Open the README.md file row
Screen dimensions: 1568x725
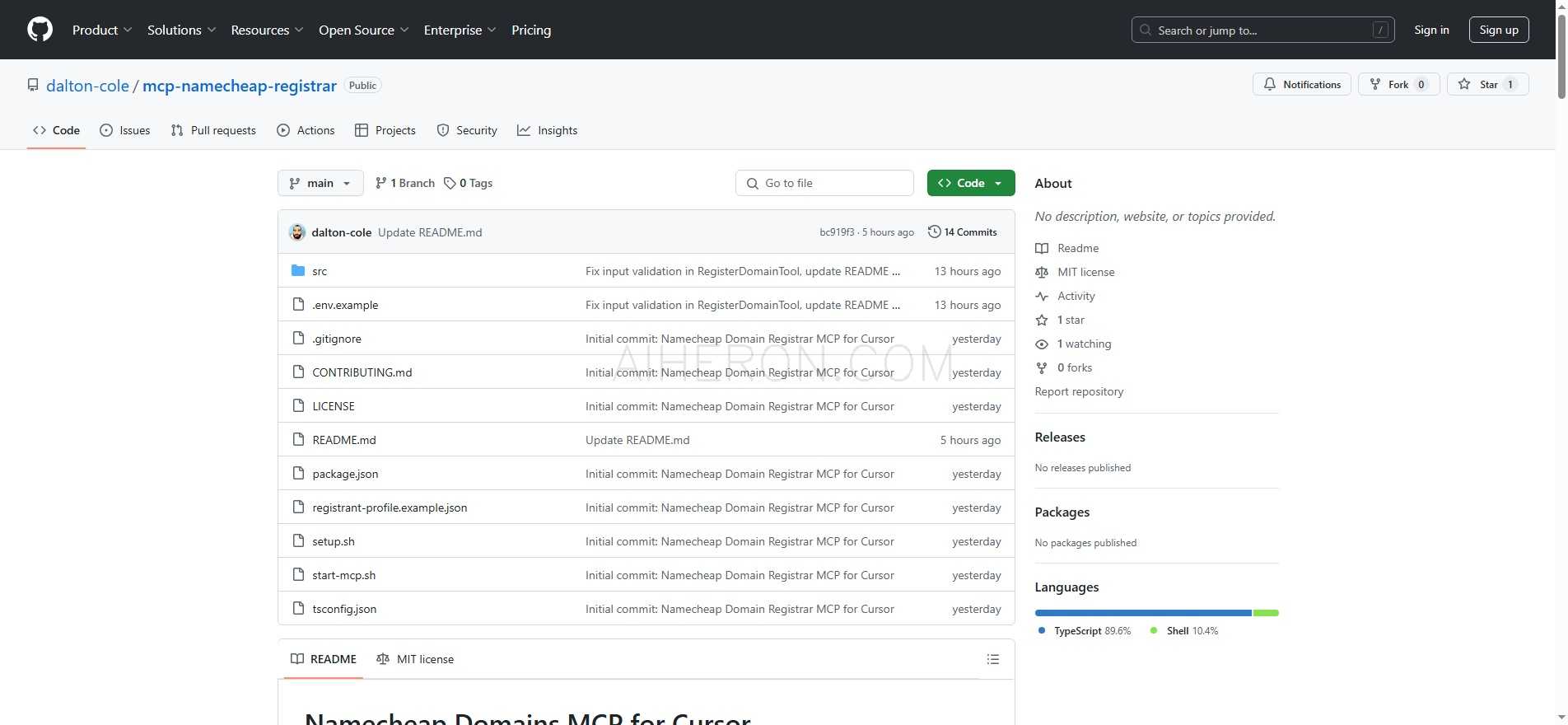646,439
